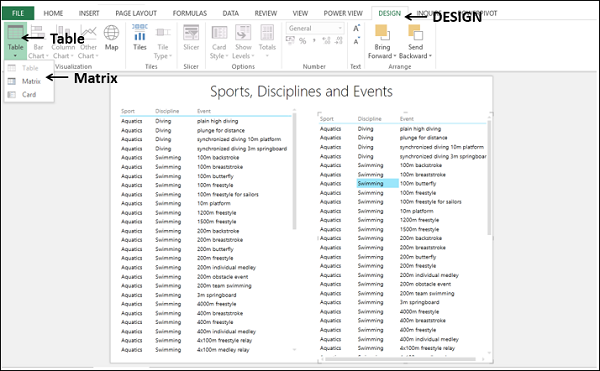Open the FILE tab
The height and width of the screenshot is (371, 600).
(x=18, y=13)
